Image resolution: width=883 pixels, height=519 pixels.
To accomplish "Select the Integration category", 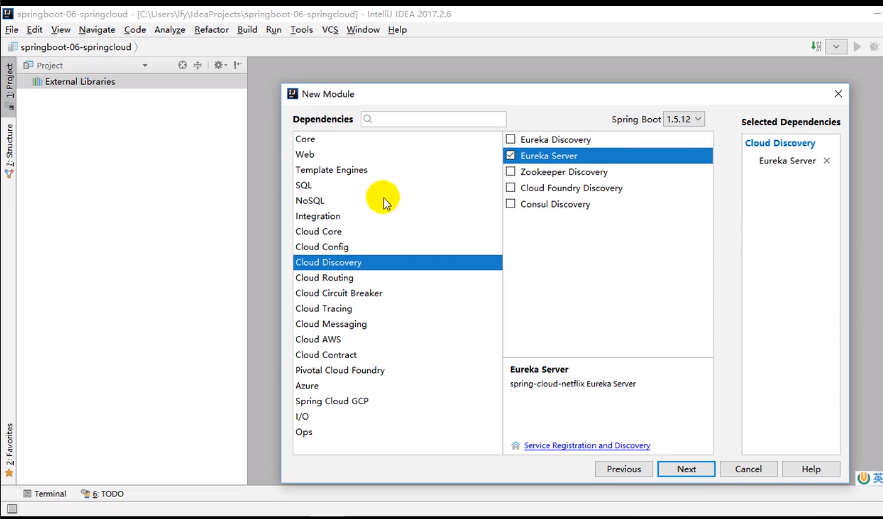I will (x=398, y=216).
